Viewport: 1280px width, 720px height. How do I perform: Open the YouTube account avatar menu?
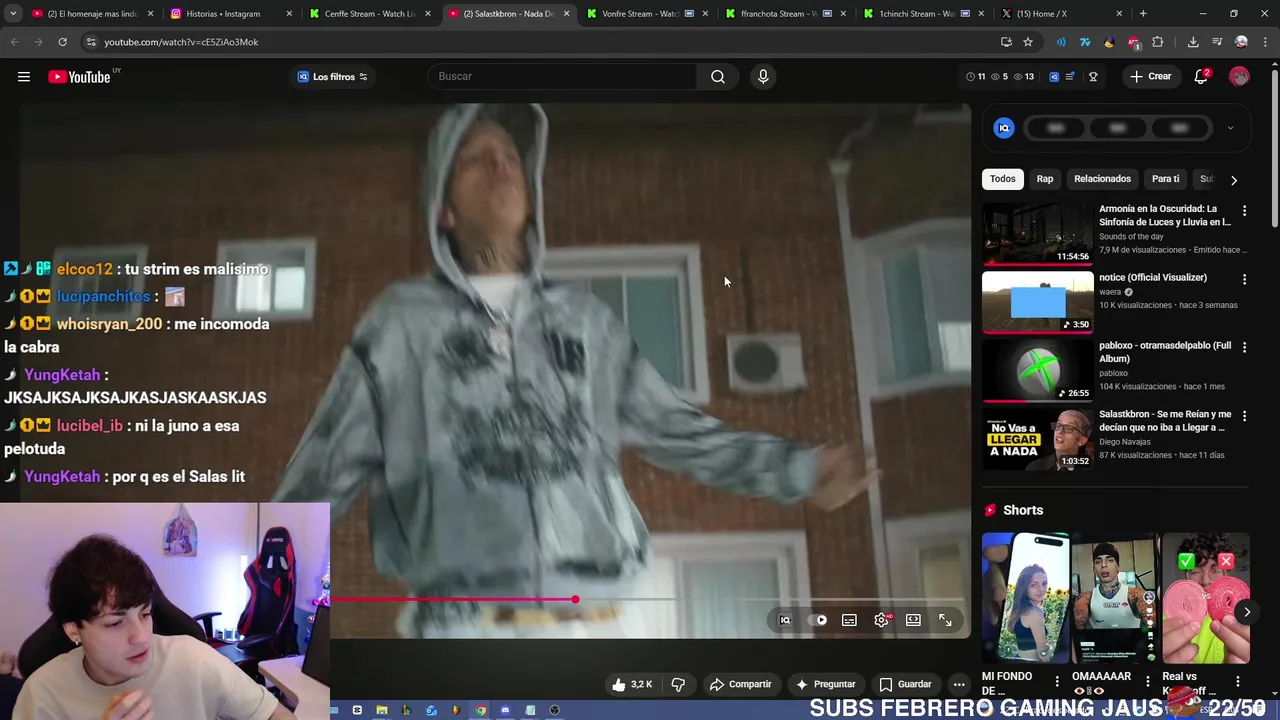pyautogui.click(x=1239, y=77)
